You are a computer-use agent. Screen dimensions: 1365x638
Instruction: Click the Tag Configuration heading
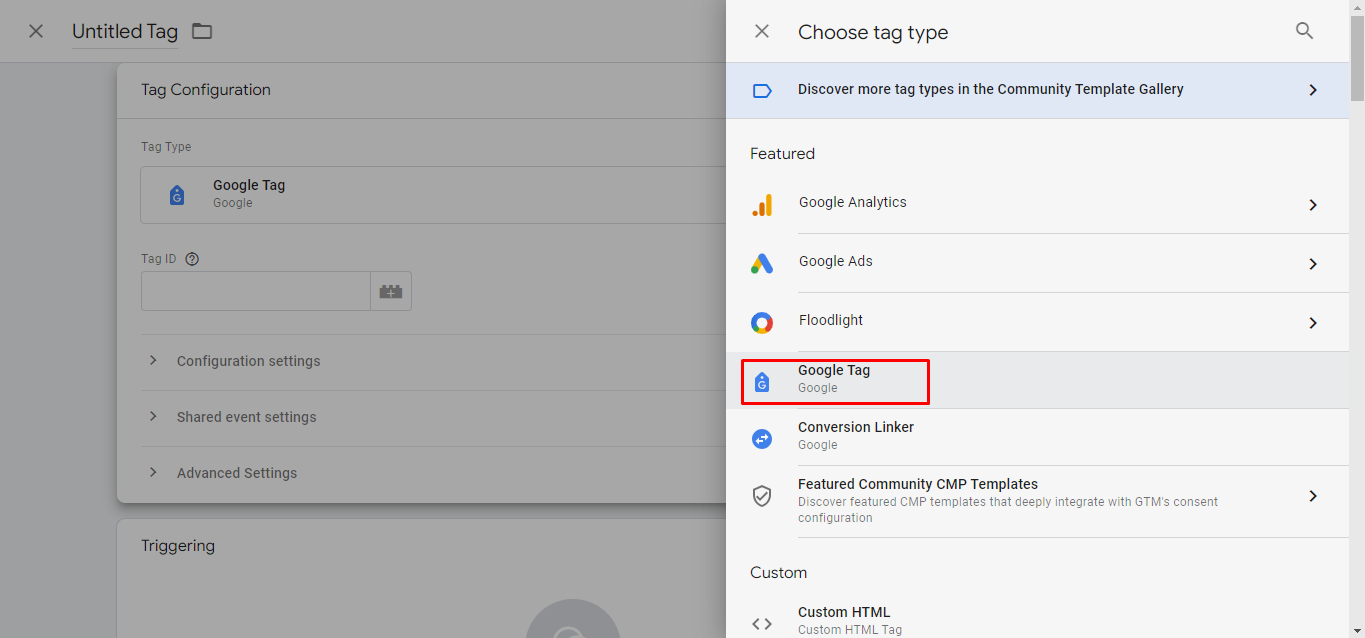(x=206, y=90)
